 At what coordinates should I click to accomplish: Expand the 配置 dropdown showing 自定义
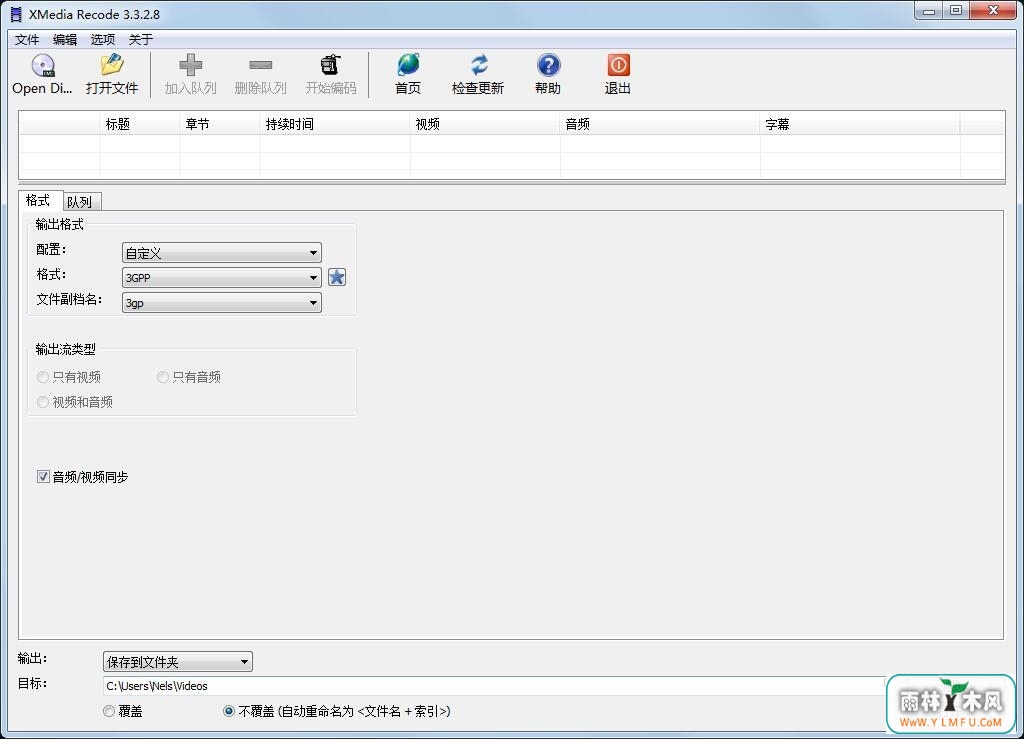222,253
